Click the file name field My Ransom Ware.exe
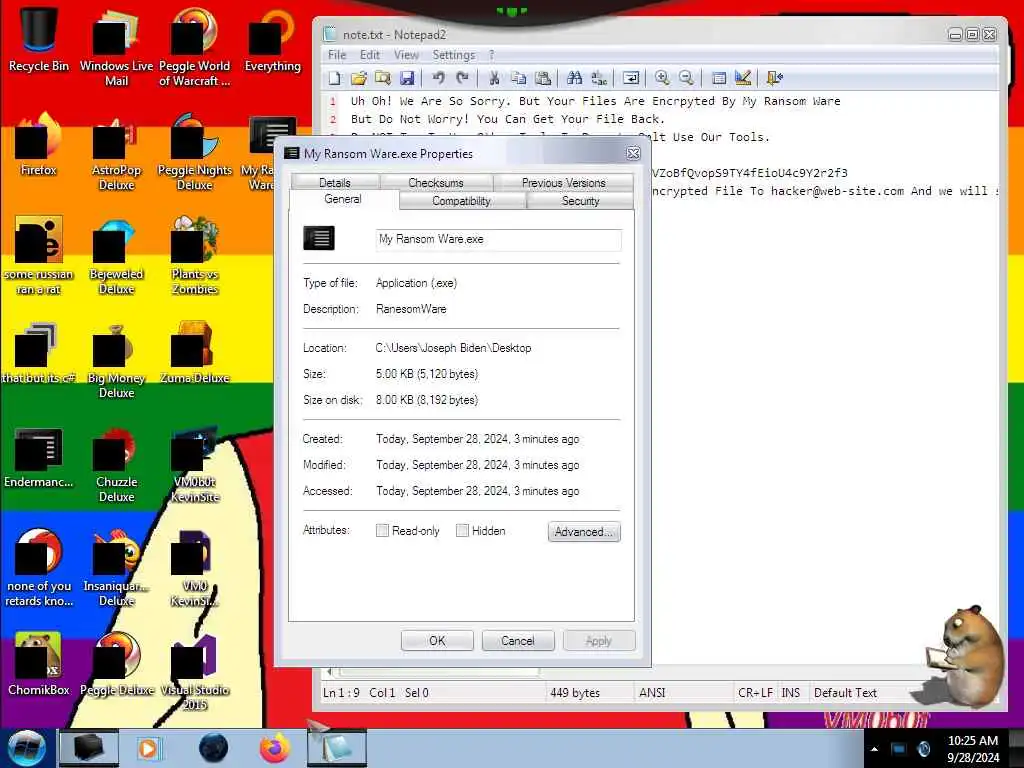 pos(498,240)
